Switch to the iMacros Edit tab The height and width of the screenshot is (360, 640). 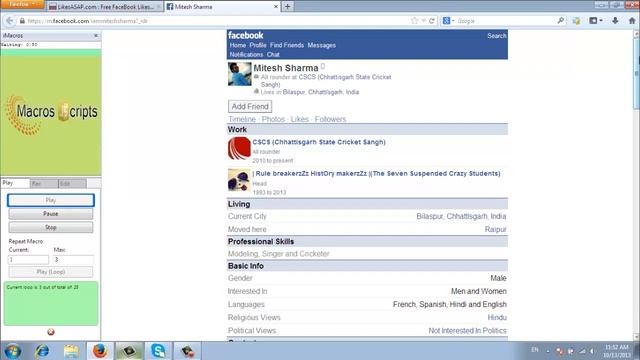(x=72, y=184)
